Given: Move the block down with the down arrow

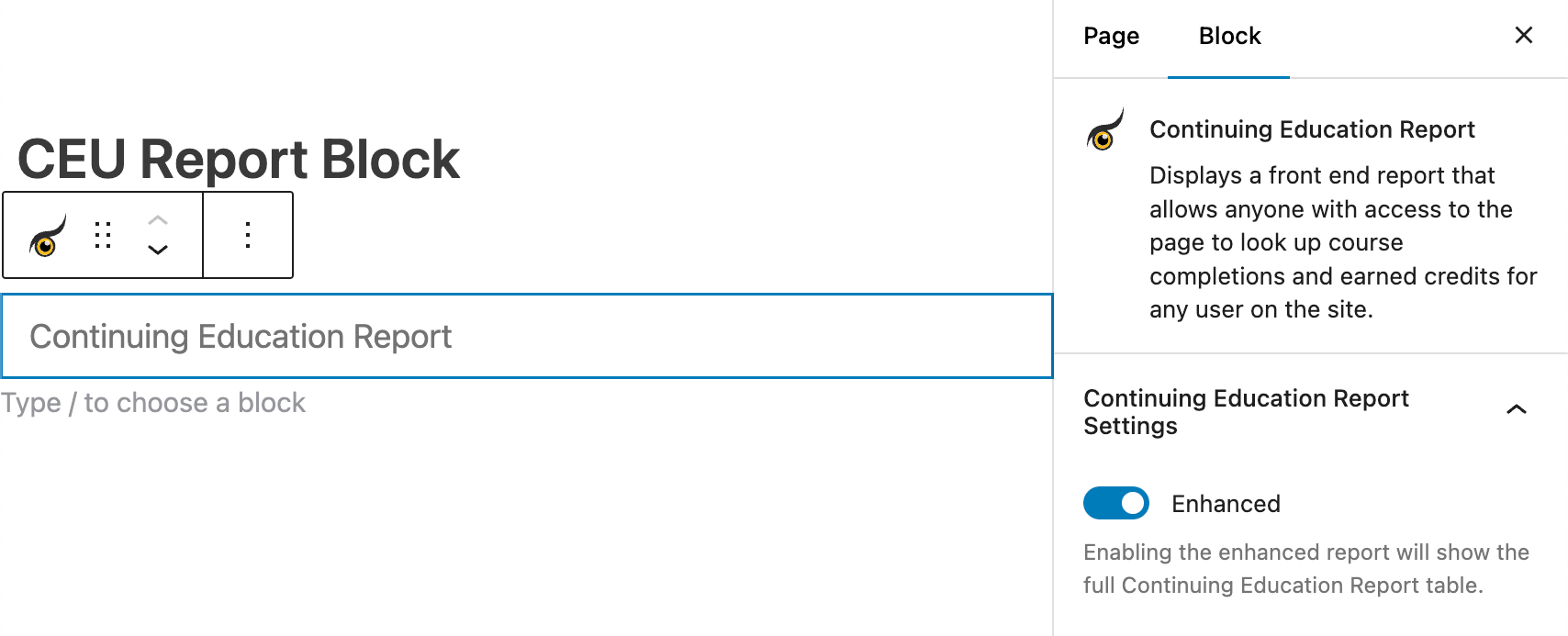Looking at the screenshot, I should click(x=158, y=250).
